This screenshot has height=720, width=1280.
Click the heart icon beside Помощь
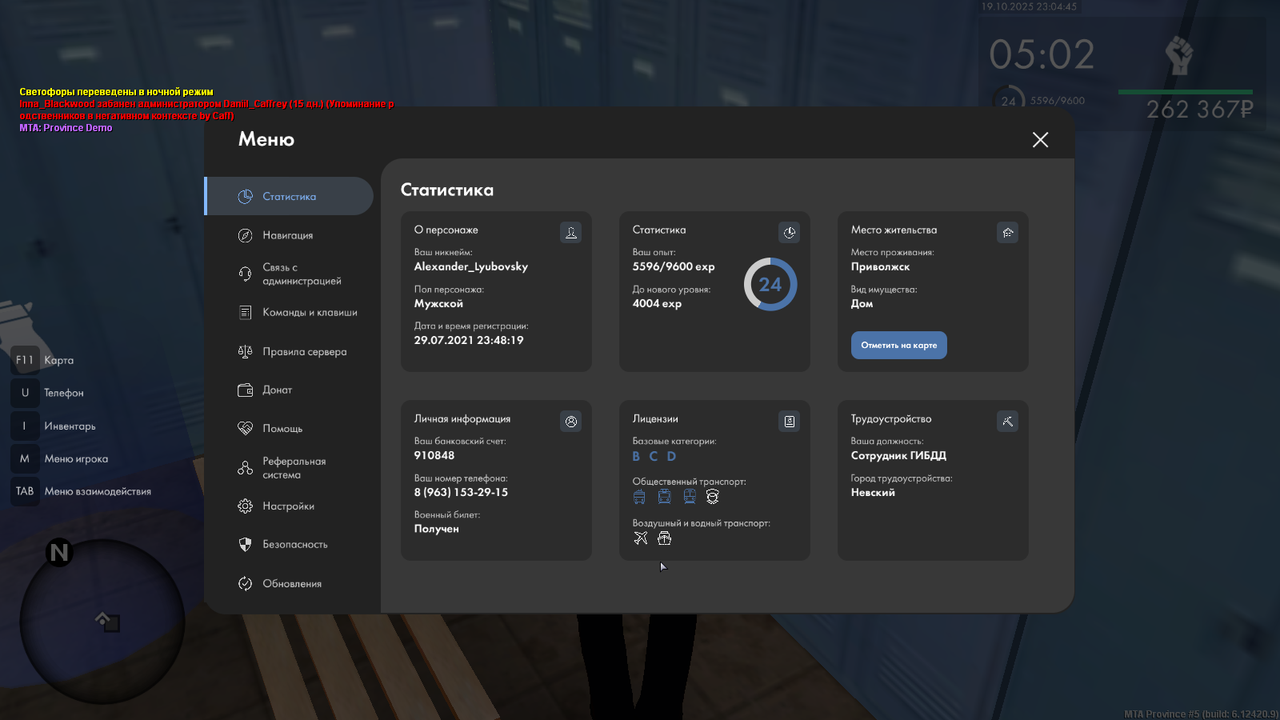(x=245, y=428)
